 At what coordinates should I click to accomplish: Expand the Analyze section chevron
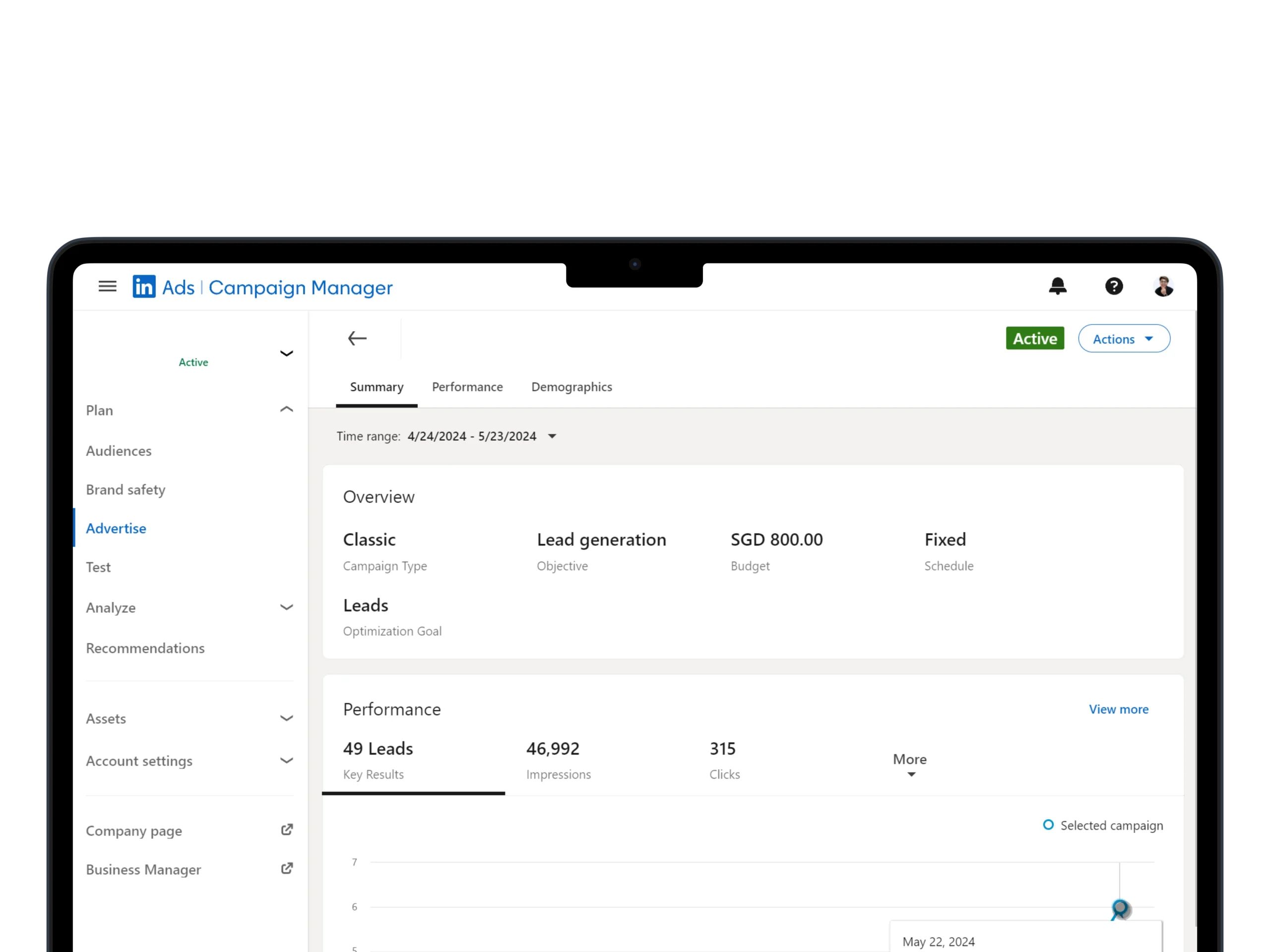click(x=287, y=607)
